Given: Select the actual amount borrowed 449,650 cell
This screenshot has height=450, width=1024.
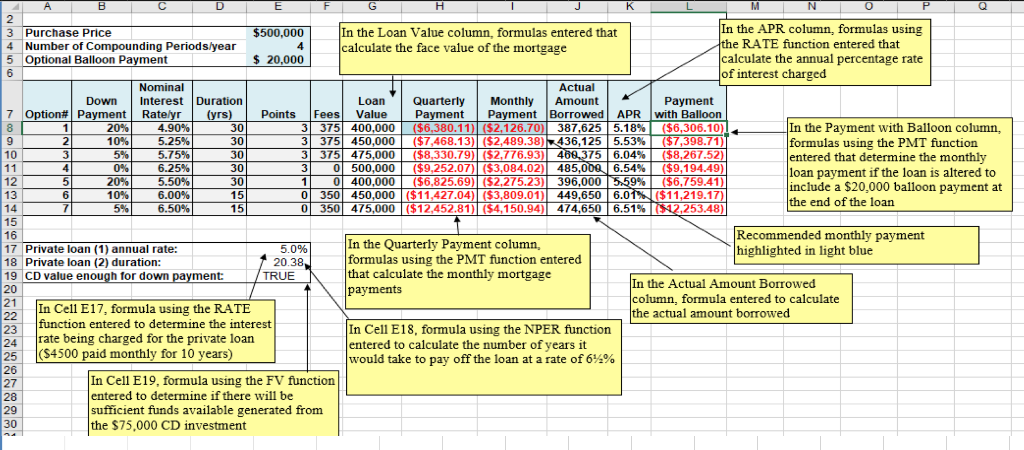Looking at the screenshot, I should click(x=577, y=195).
